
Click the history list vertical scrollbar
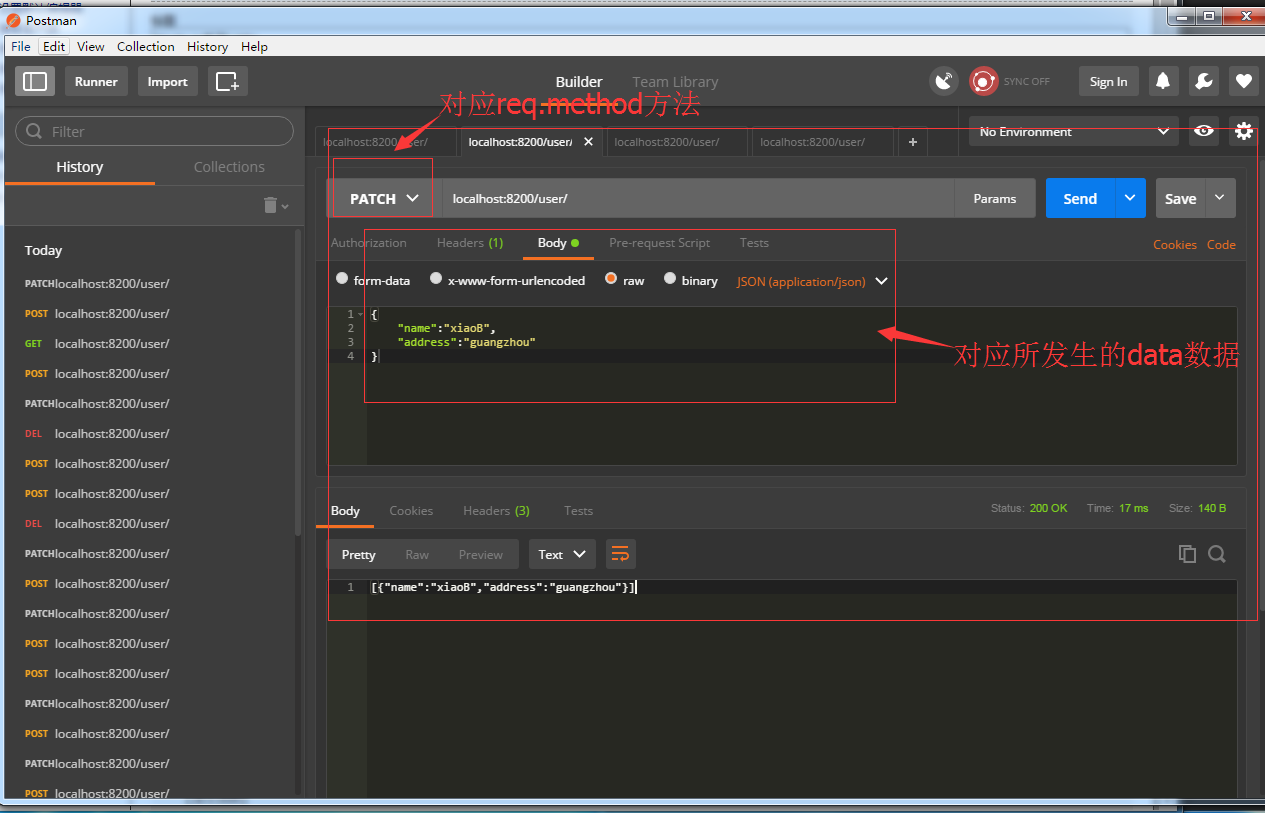[x=298, y=385]
